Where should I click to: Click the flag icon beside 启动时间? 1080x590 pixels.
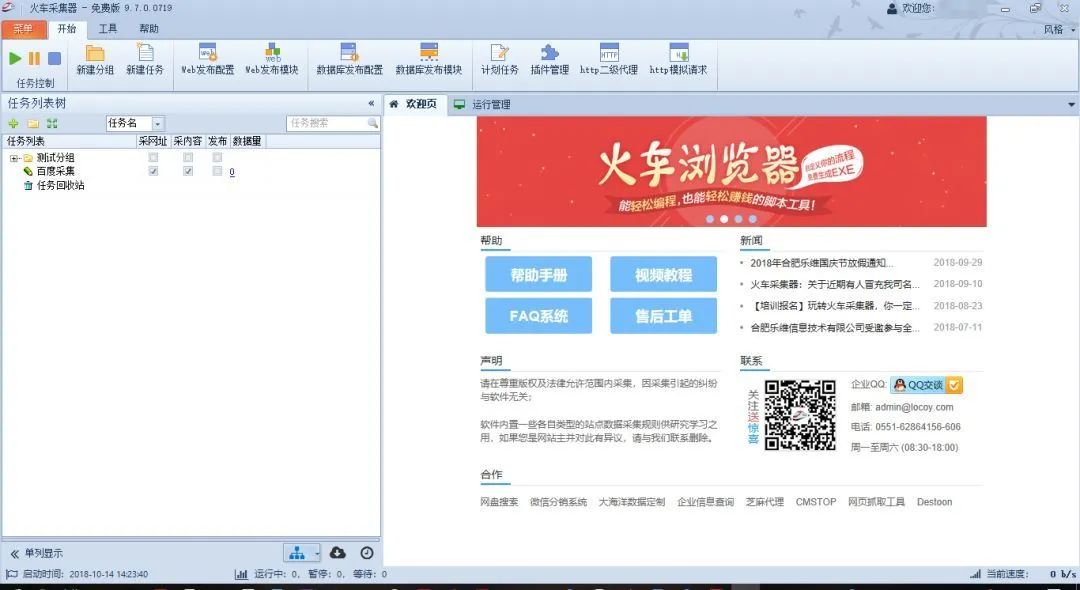click(x=12, y=574)
